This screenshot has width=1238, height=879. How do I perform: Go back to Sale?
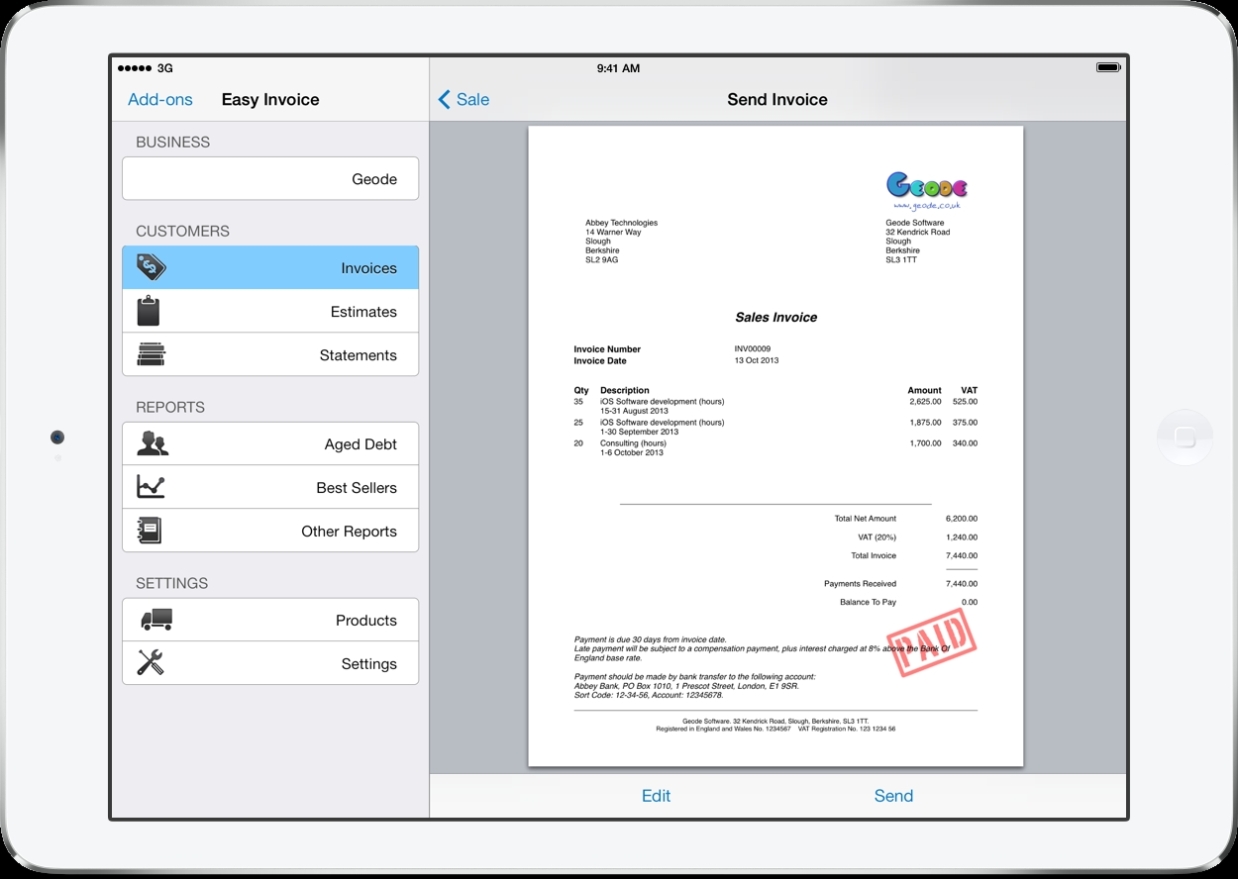(473, 99)
